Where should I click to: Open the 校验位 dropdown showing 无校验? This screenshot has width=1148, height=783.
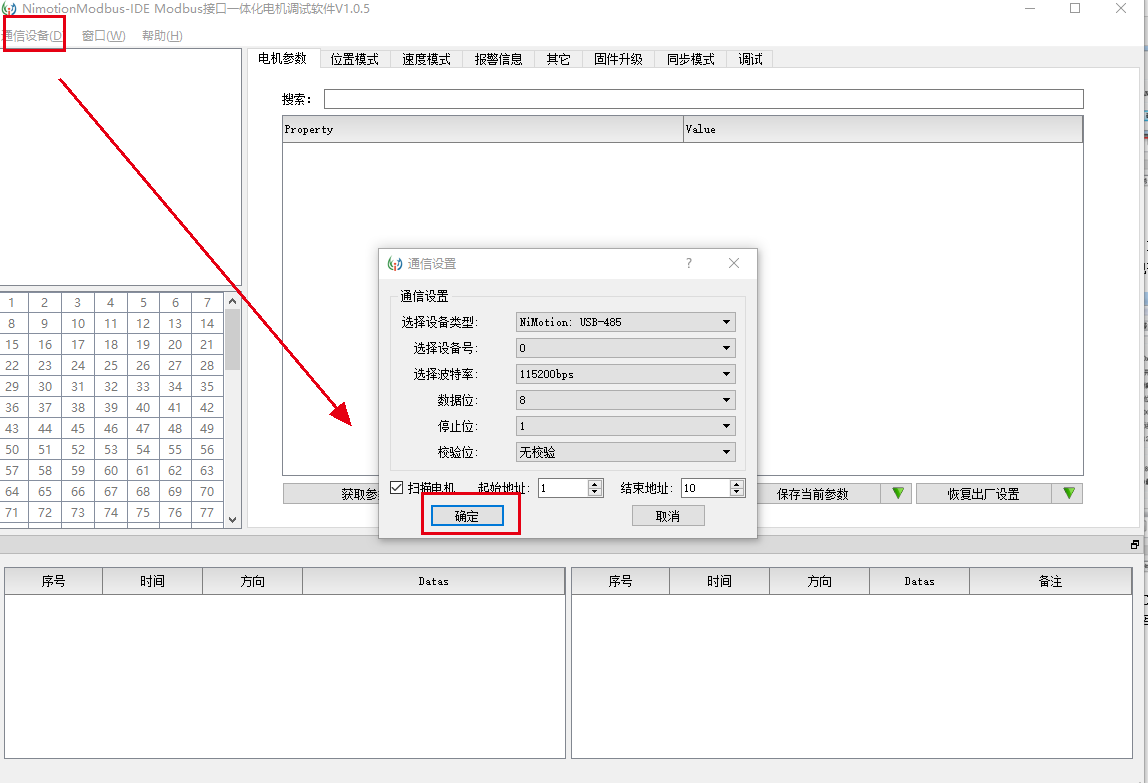coord(626,452)
